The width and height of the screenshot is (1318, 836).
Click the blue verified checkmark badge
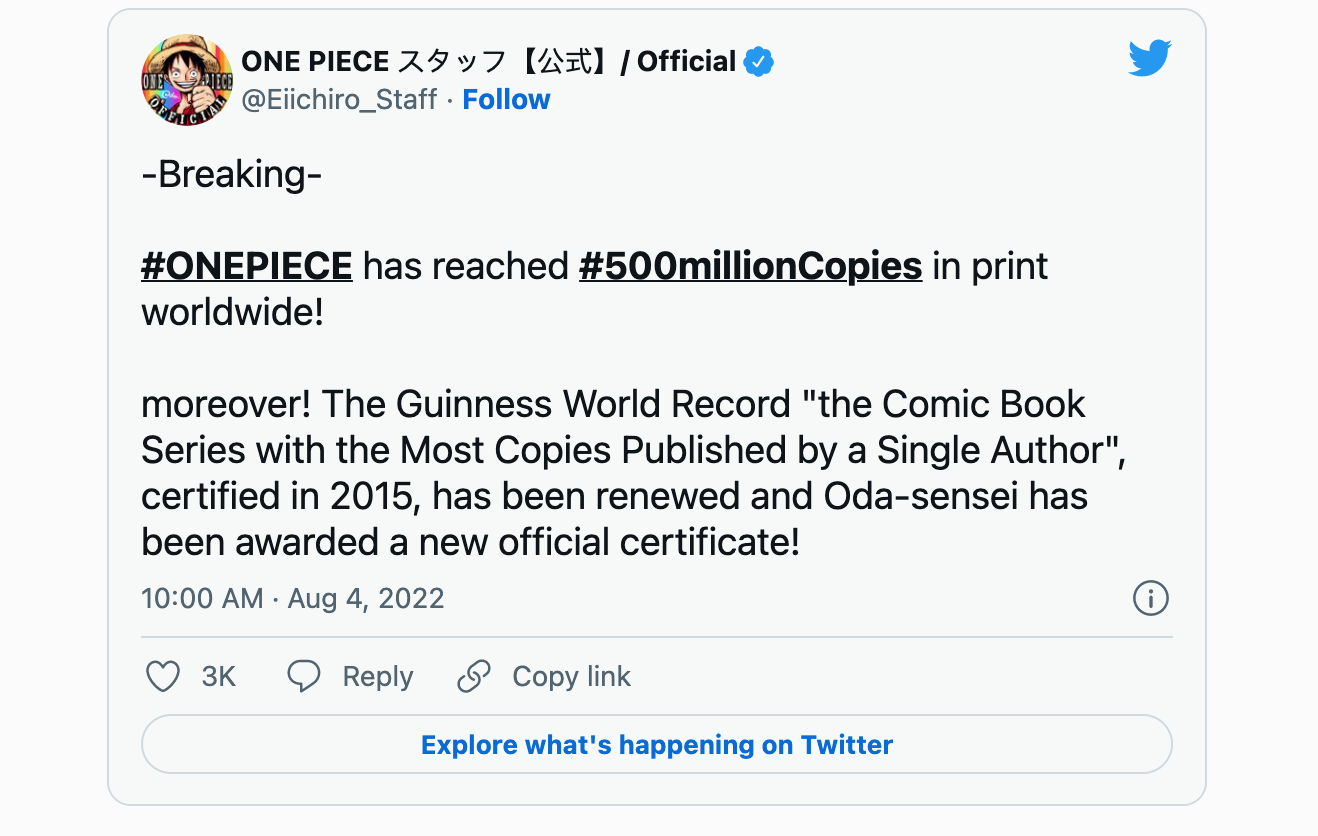(758, 61)
